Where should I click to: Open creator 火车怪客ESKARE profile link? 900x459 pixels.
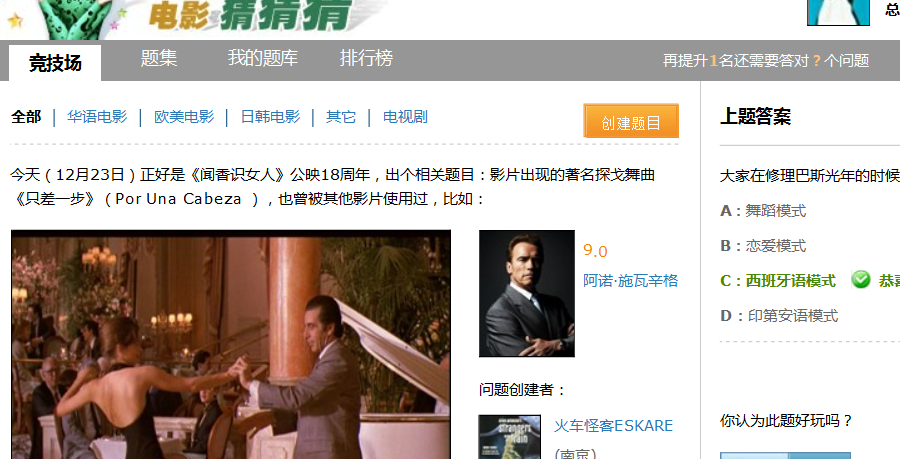tap(613, 426)
